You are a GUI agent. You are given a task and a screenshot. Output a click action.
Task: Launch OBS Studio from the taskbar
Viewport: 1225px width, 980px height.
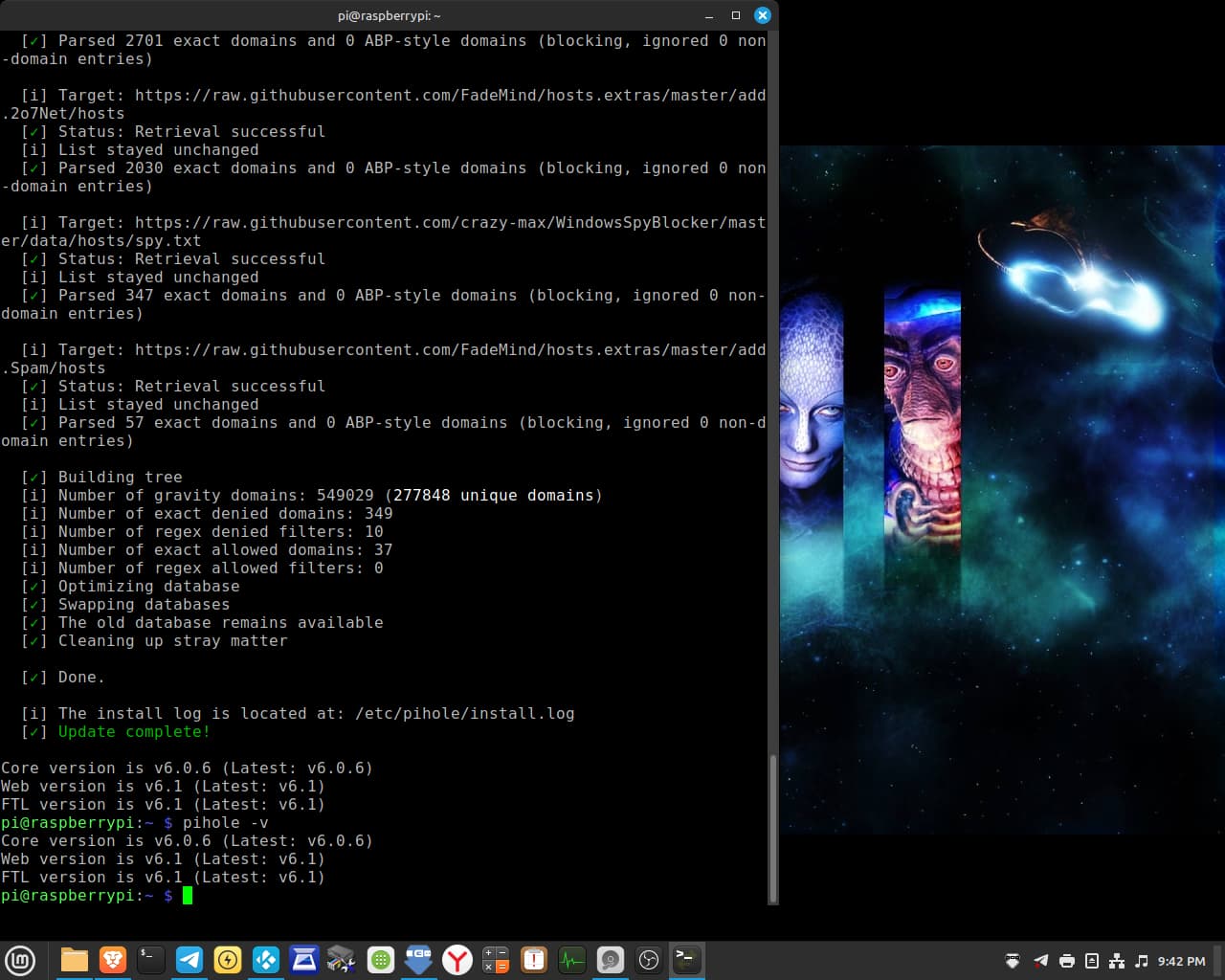click(x=649, y=960)
